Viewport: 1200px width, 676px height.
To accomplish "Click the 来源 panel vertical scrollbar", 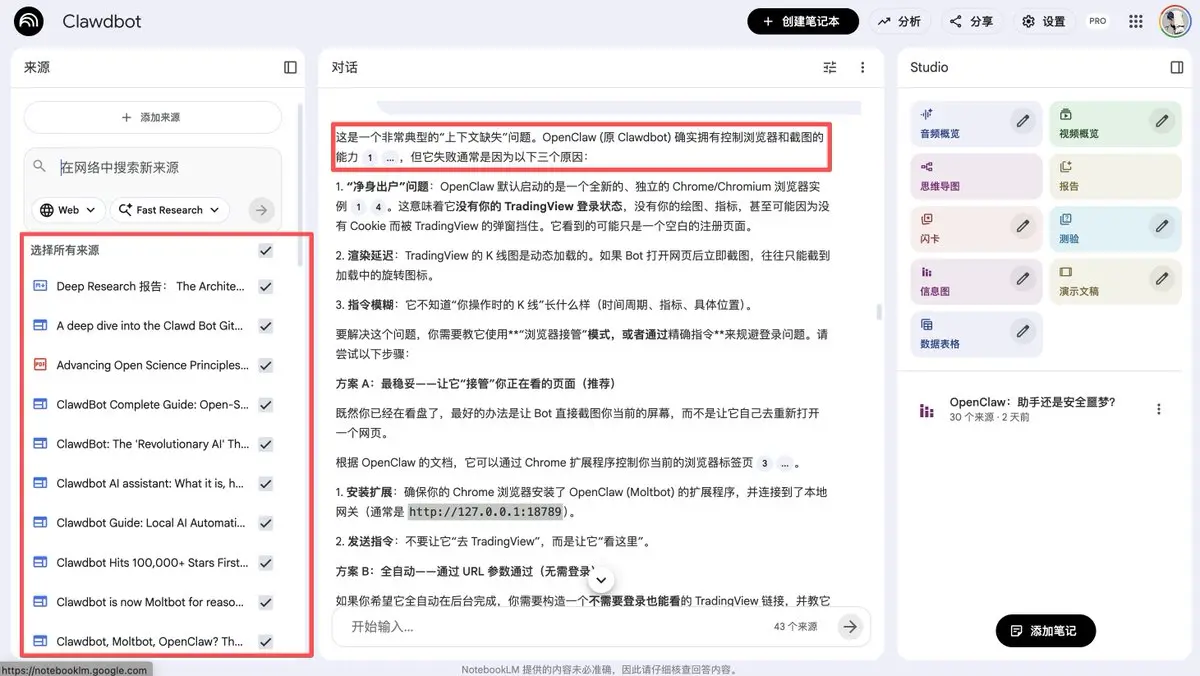I will click(x=301, y=185).
